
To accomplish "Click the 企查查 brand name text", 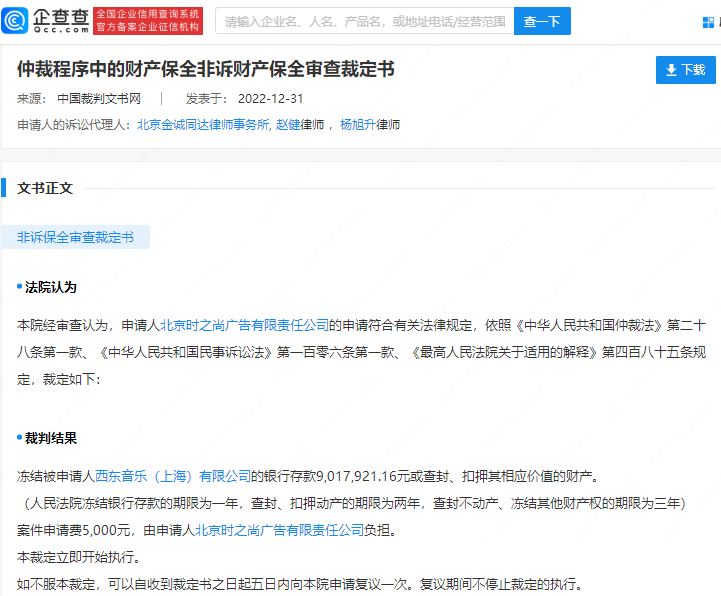I will (x=61, y=17).
